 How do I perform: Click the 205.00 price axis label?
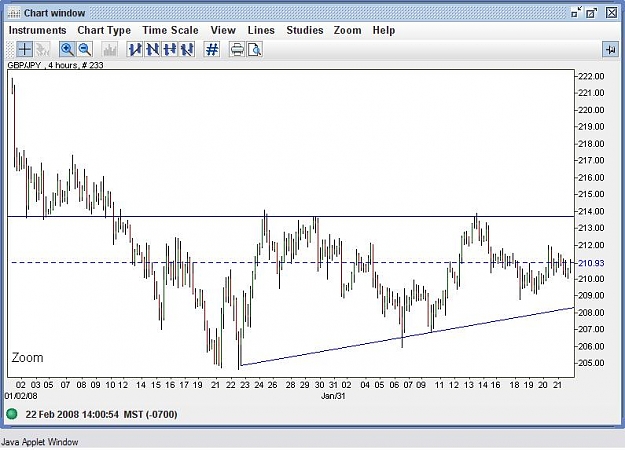tap(591, 363)
